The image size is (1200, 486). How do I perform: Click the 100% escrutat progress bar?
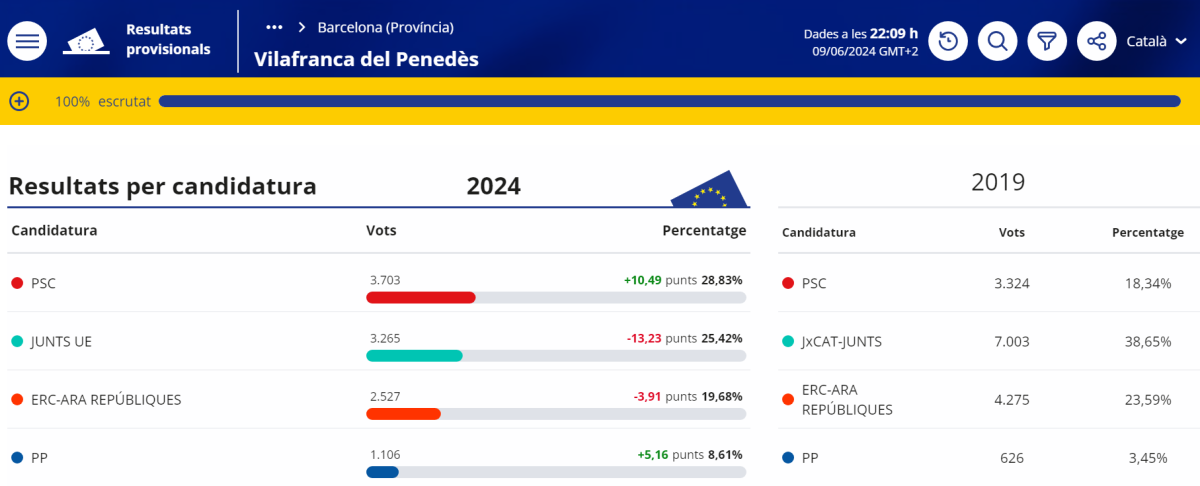(x=670, y=101)
